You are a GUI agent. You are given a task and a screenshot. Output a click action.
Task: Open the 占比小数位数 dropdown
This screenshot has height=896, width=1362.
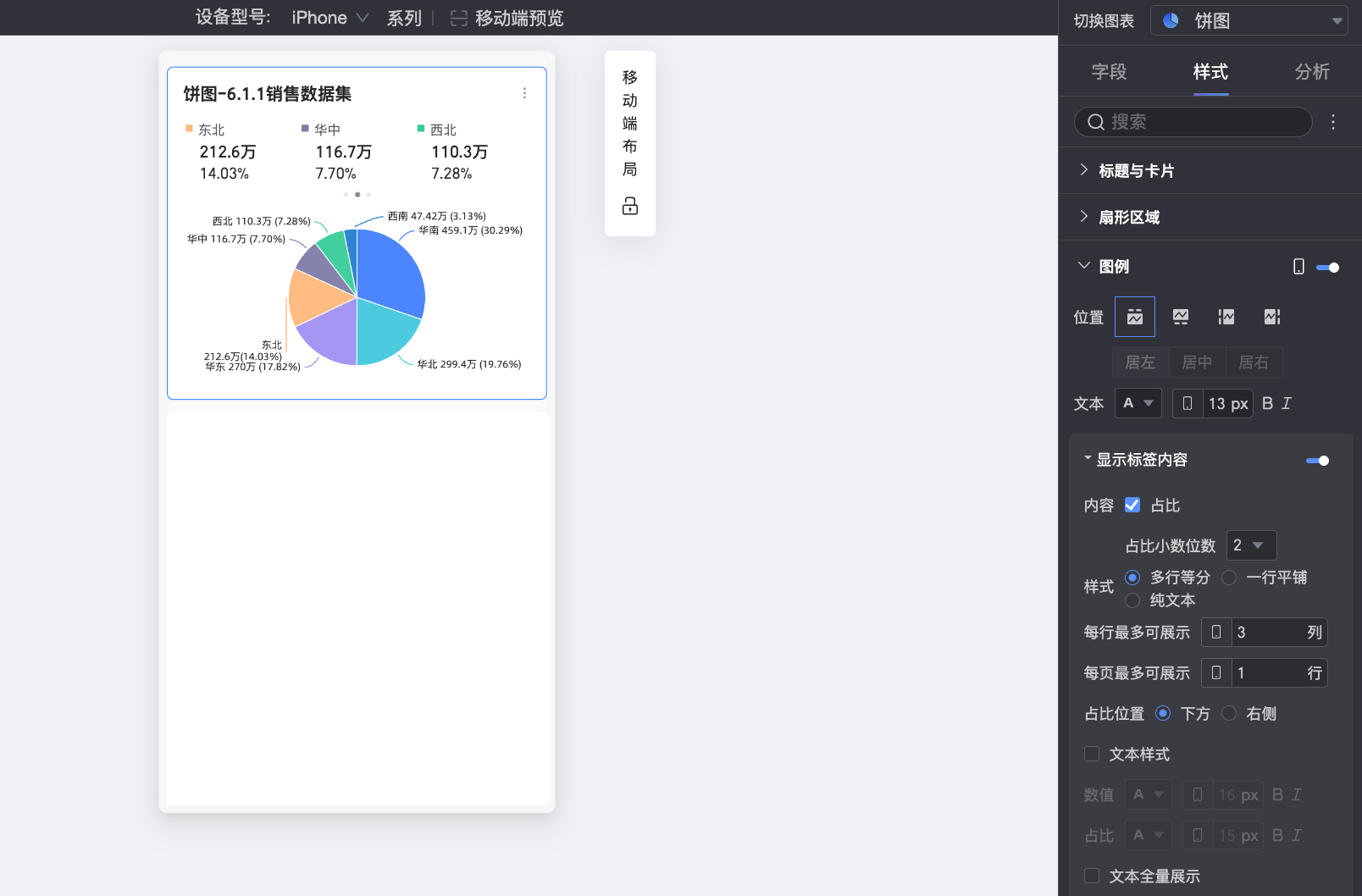click(x=1251, y=545)
